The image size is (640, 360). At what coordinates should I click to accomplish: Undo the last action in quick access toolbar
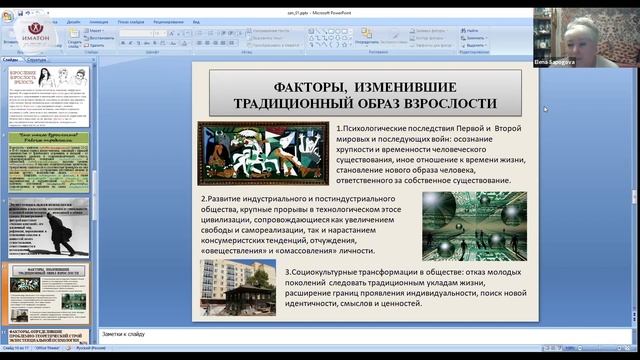coord(28,13)
